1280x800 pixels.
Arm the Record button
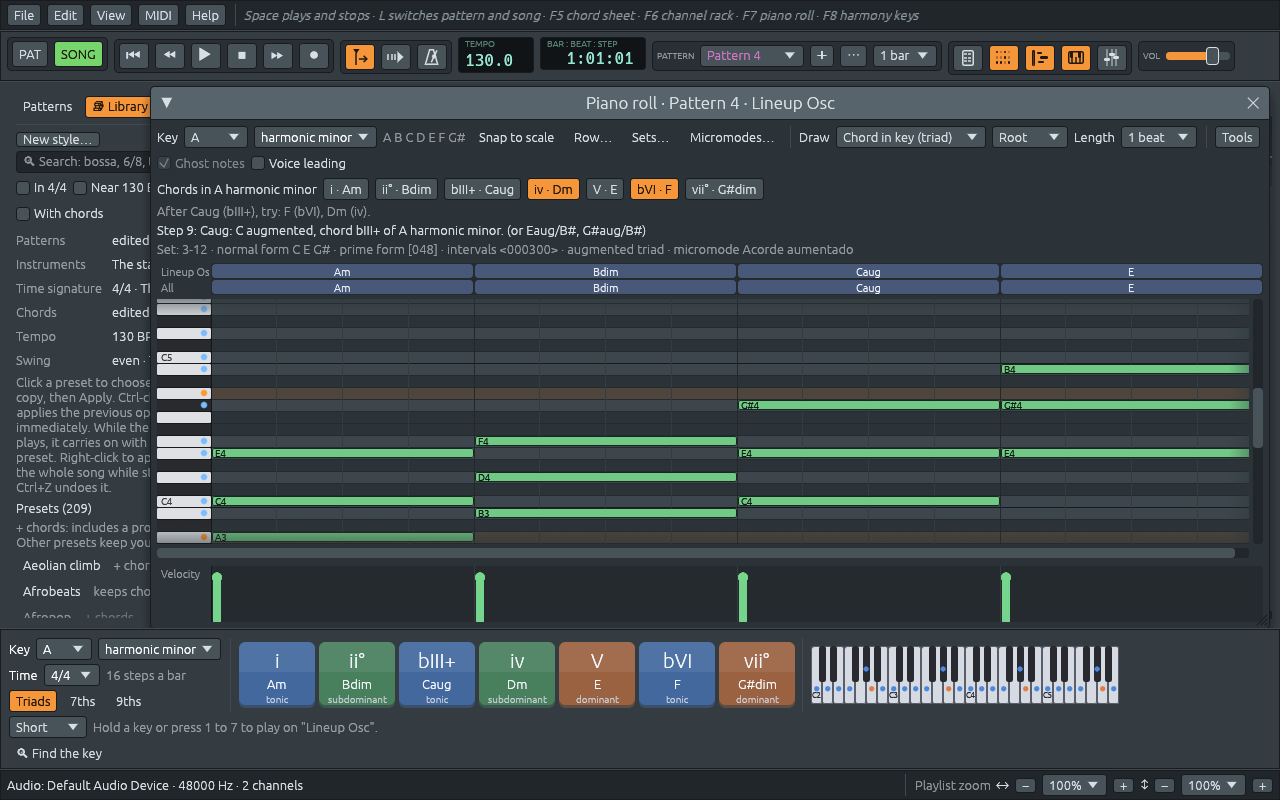tap(314, 56)
